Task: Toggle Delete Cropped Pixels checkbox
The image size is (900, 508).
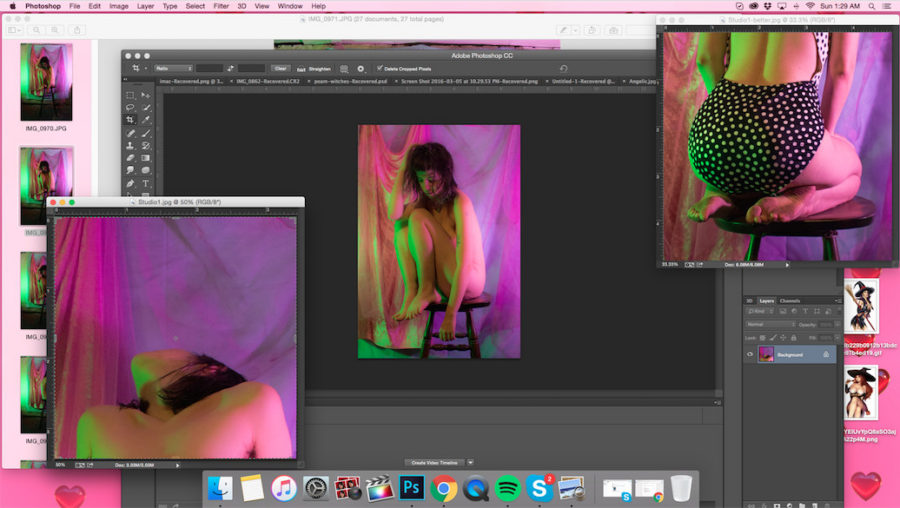Action: (x=380, y=69)
